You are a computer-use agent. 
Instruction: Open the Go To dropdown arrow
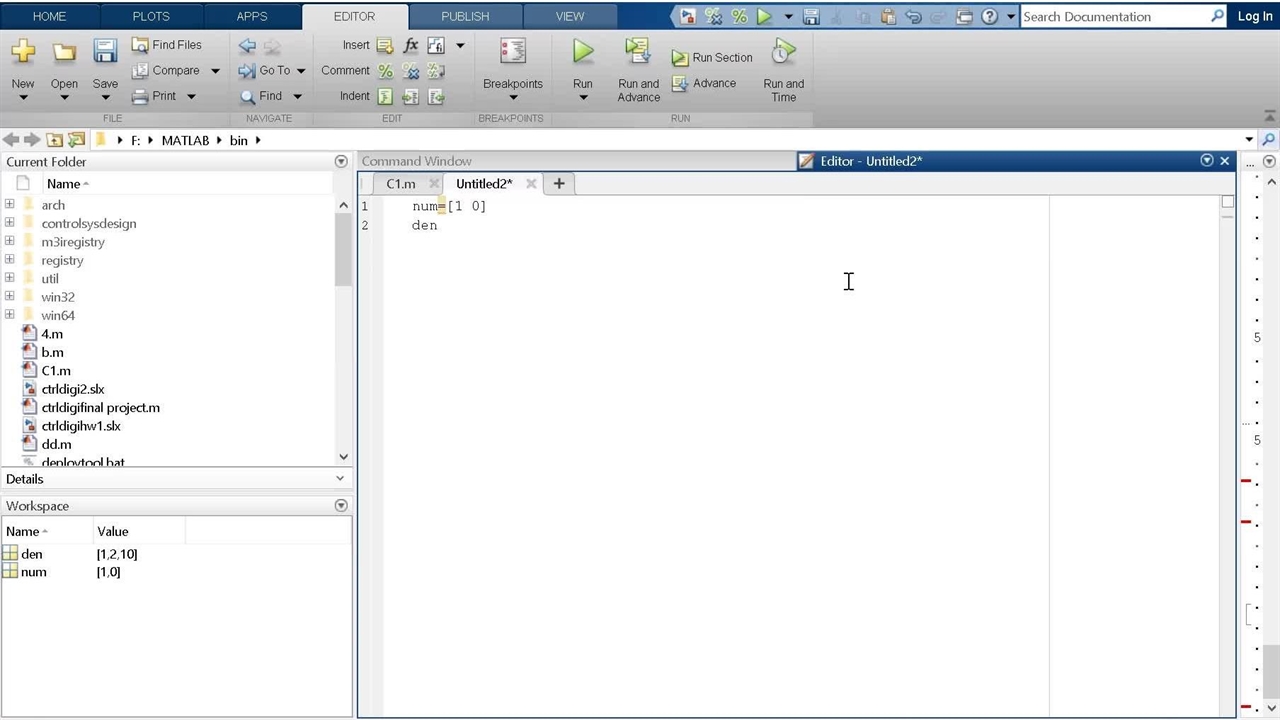click(x=301, y=71)
